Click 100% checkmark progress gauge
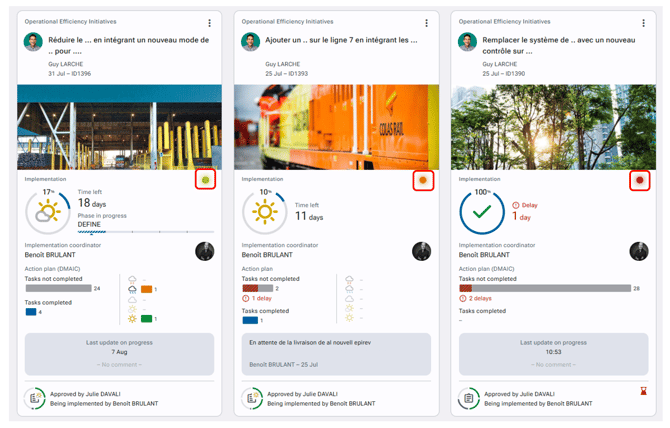 tap(482, 211)
